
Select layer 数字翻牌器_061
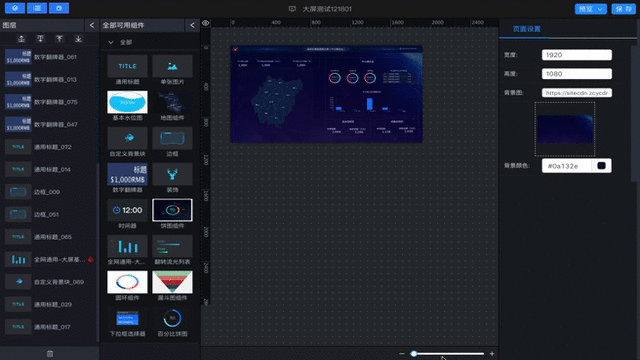pyautogui.click(x=49, y=57)
